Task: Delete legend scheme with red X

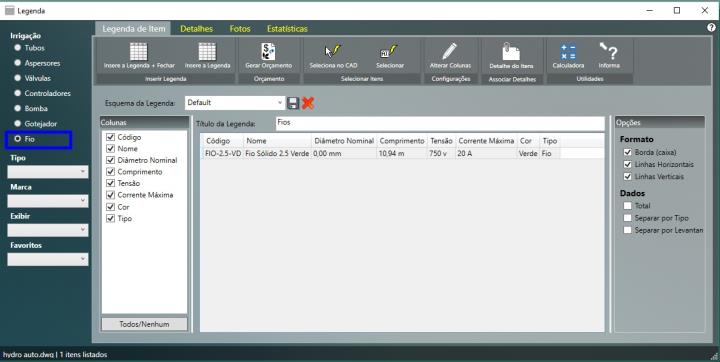Action: [x=308, y=103]
